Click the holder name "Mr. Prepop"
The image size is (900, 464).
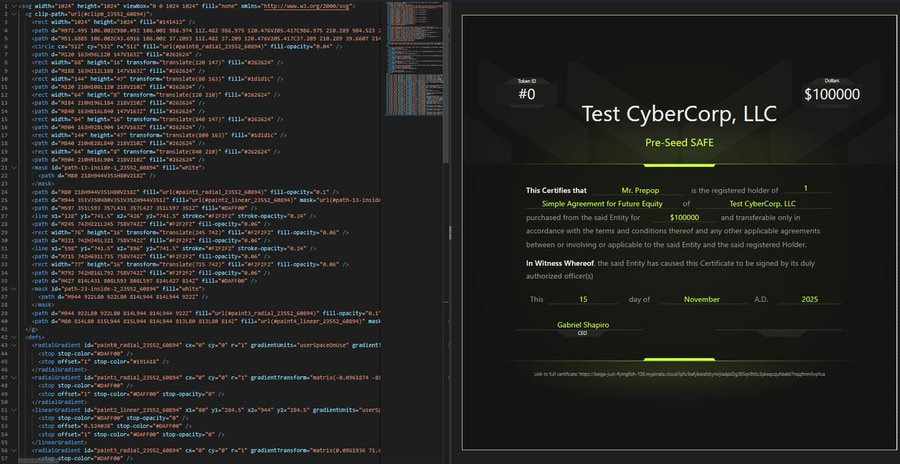[x=640, y=190]
